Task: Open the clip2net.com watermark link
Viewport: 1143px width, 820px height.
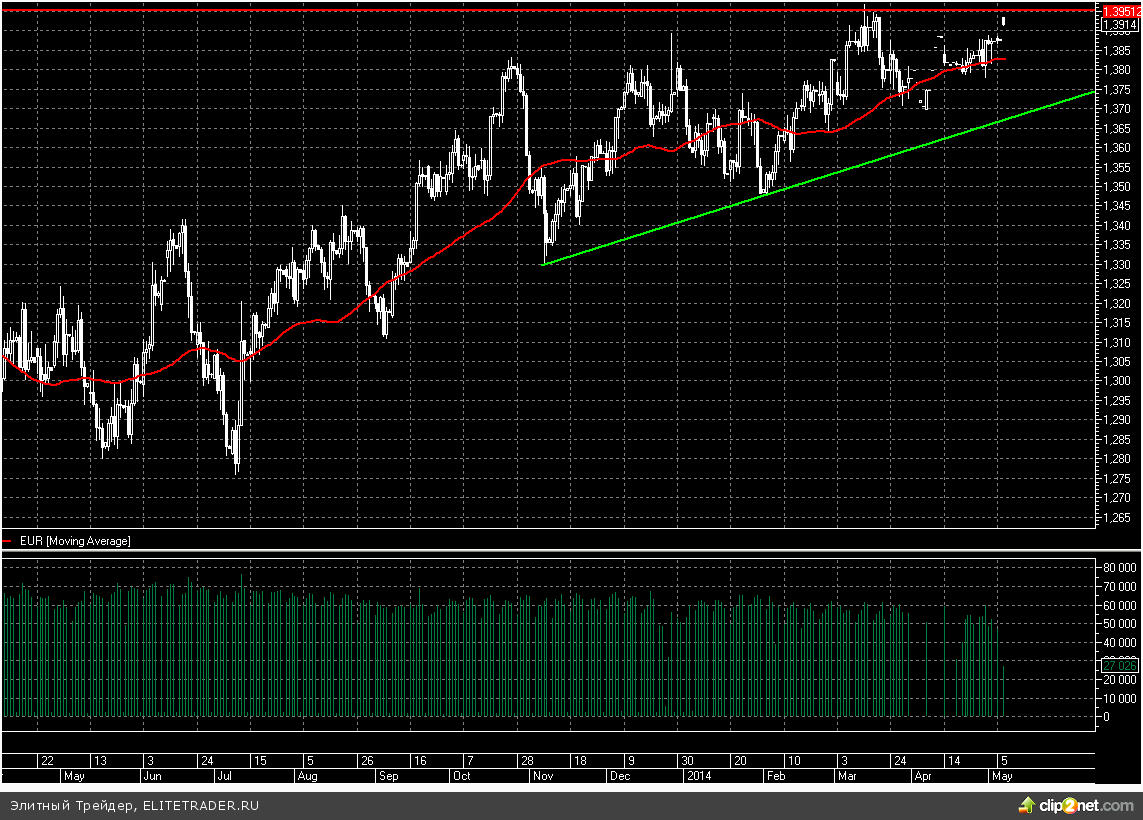Action: 1084,804
